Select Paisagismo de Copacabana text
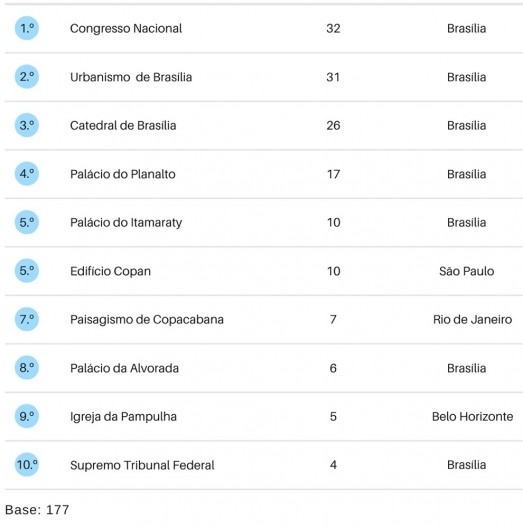Image resolution: width=523 pixels, height=528 pixels. coord(147,320)
